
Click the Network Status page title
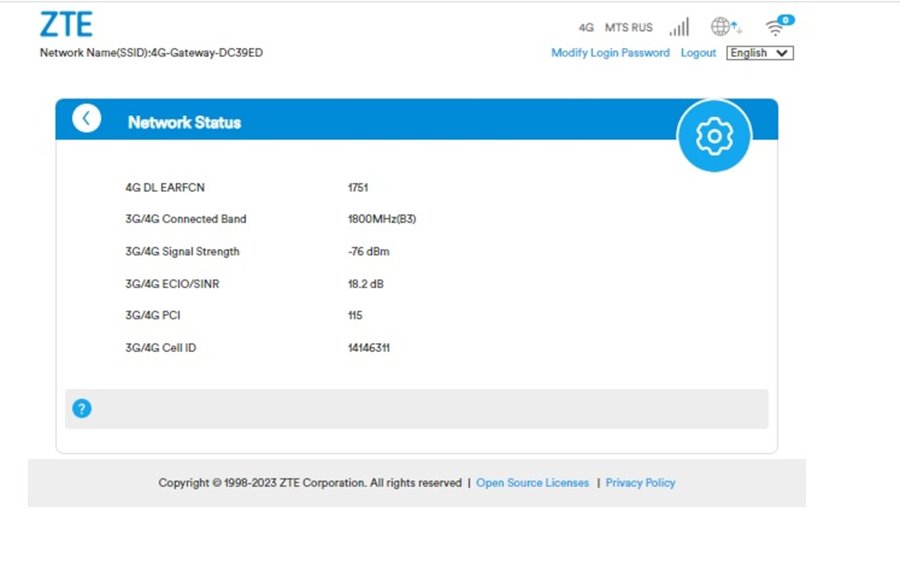(x=184, y=122)
